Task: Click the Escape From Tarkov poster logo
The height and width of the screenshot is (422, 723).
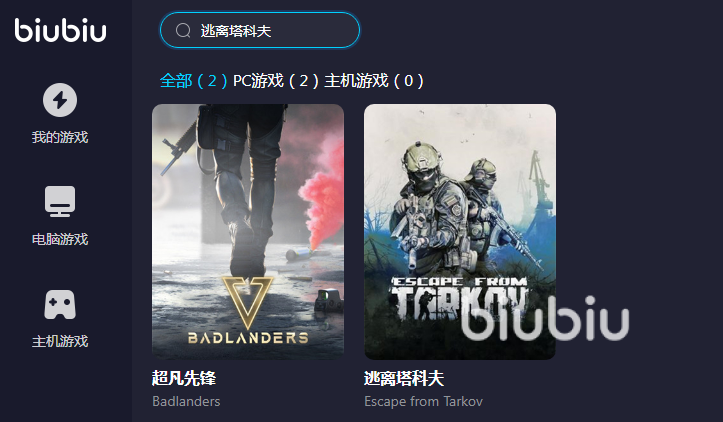Action: (459, 298)
